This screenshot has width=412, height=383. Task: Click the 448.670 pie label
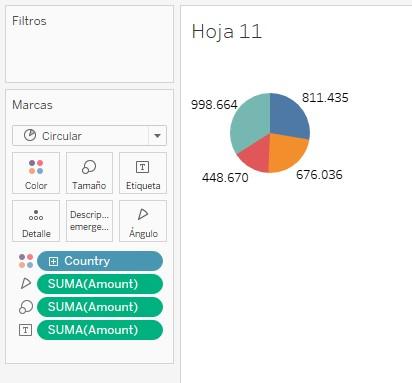(225, 177)
